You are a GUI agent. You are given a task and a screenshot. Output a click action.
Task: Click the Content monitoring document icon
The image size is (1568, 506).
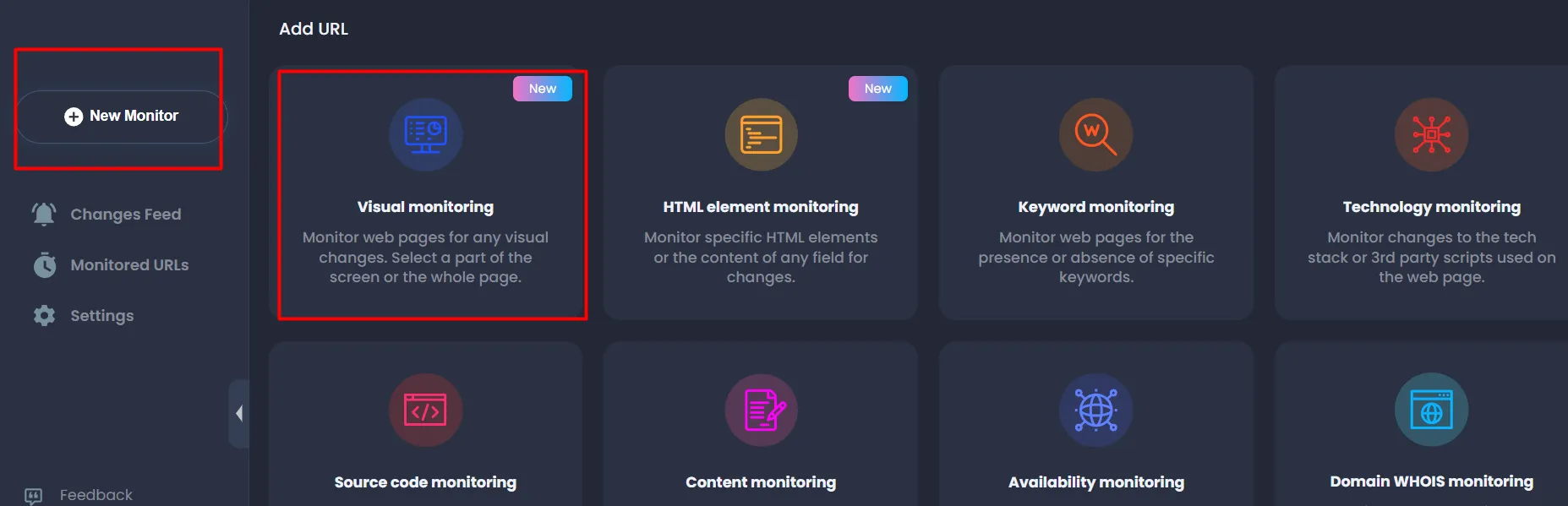[761, 411]
